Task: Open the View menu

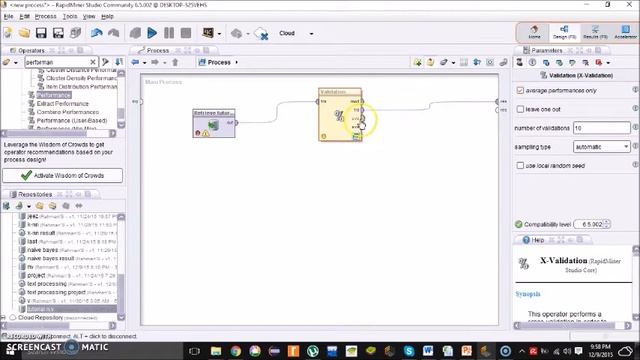Action: 89,16
